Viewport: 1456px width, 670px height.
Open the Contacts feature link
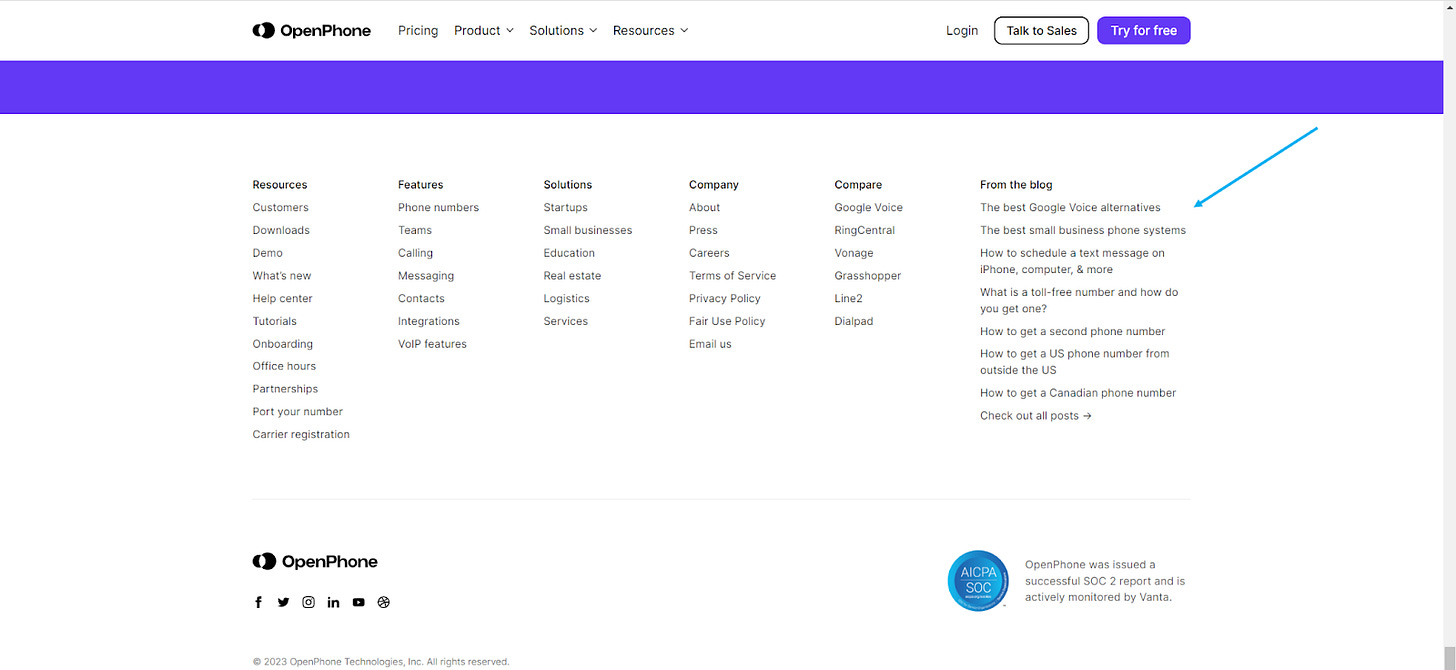(421, 299)
